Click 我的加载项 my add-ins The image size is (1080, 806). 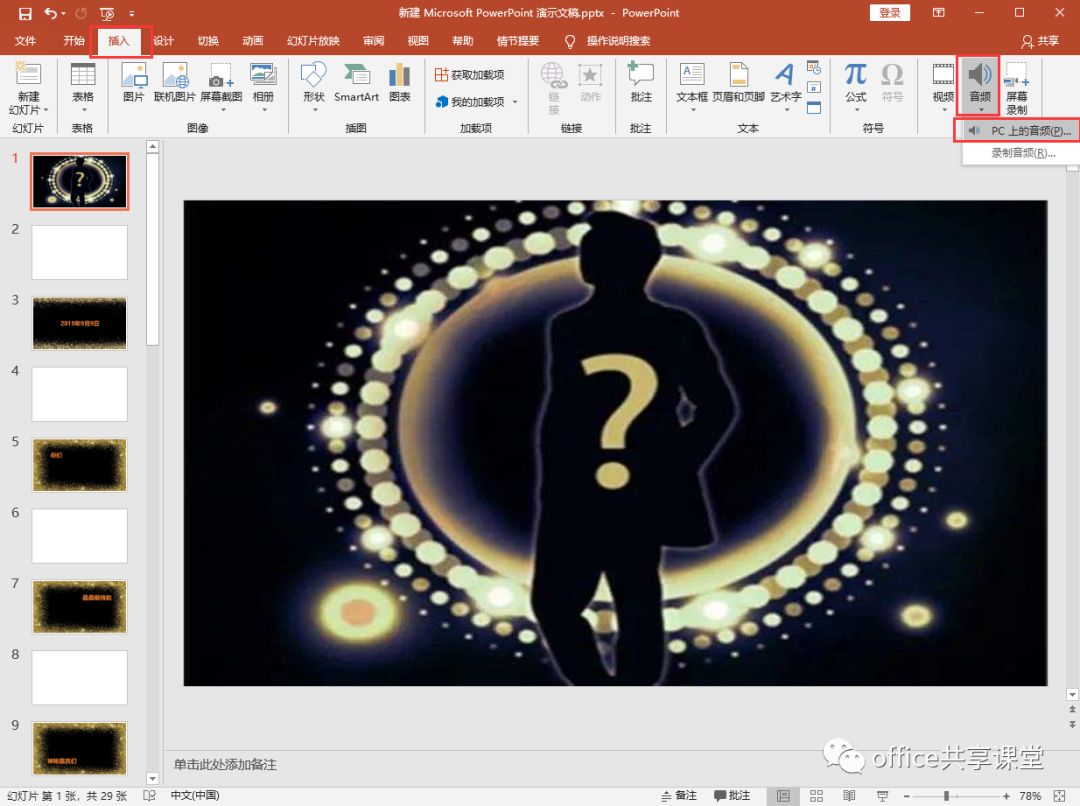pyautogui.click(x=470, y=102)
